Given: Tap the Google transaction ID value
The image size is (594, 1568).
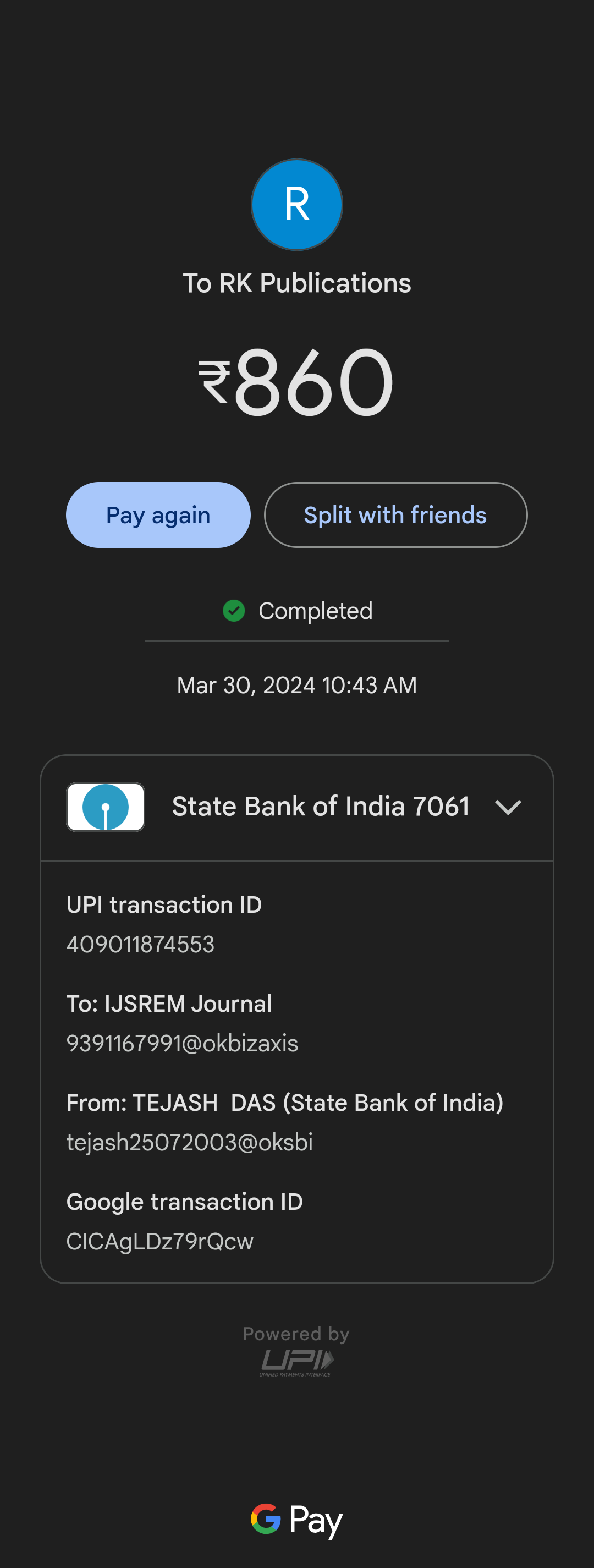Looking at the screenshot, I should (x=160, y=1241).
